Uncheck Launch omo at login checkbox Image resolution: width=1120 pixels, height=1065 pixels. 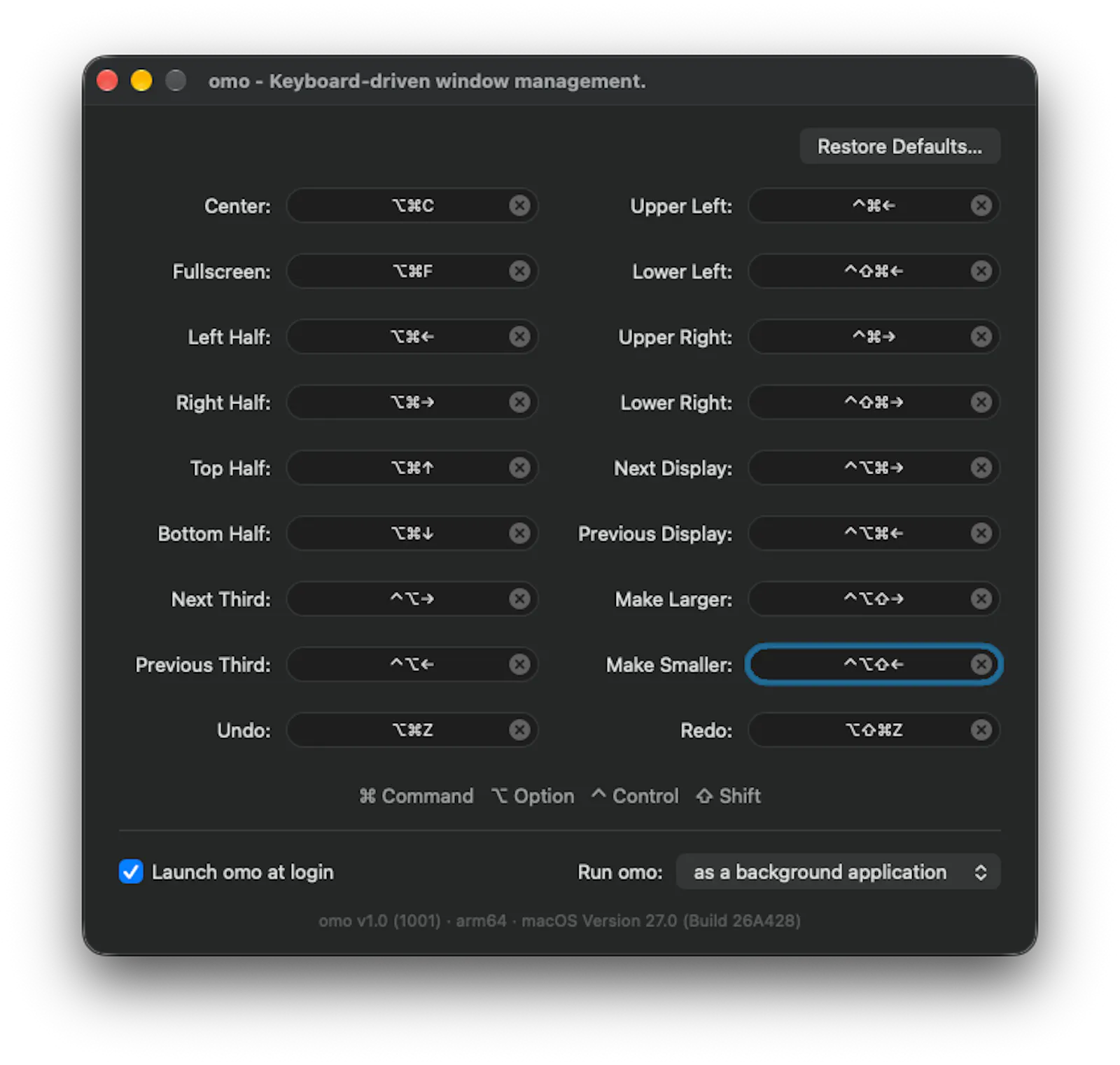131,872
